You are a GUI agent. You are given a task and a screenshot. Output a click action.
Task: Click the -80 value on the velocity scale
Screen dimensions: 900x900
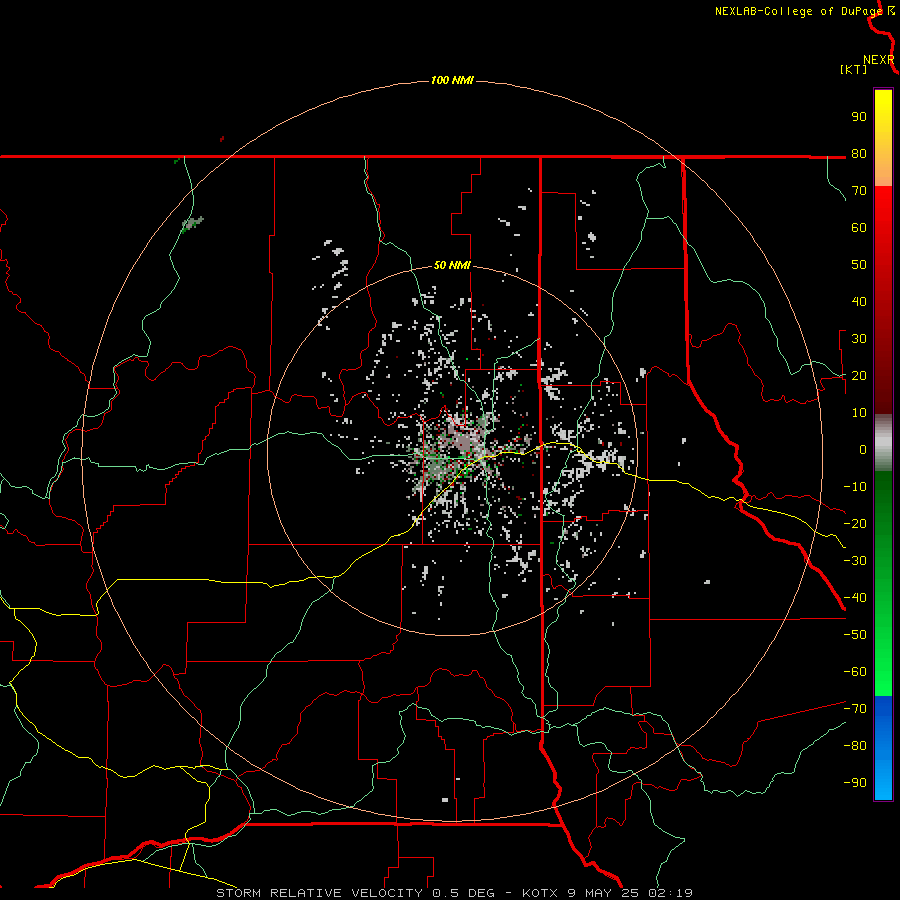click(855, 746)
